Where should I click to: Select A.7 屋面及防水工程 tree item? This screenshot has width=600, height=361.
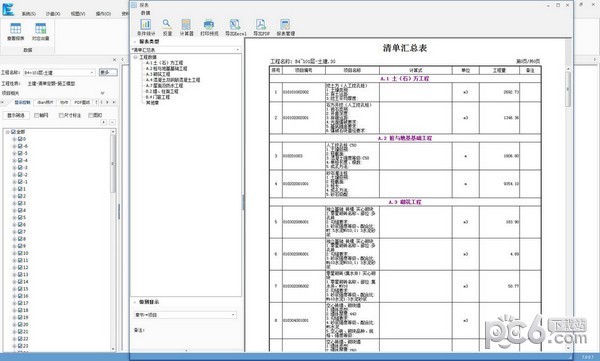(164, 86)
